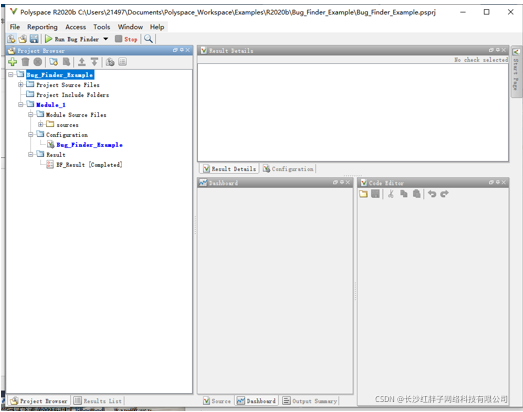Click the magnifier search icon in toolbar
Screen dimensions: 523x412
[x=148, y=39]
